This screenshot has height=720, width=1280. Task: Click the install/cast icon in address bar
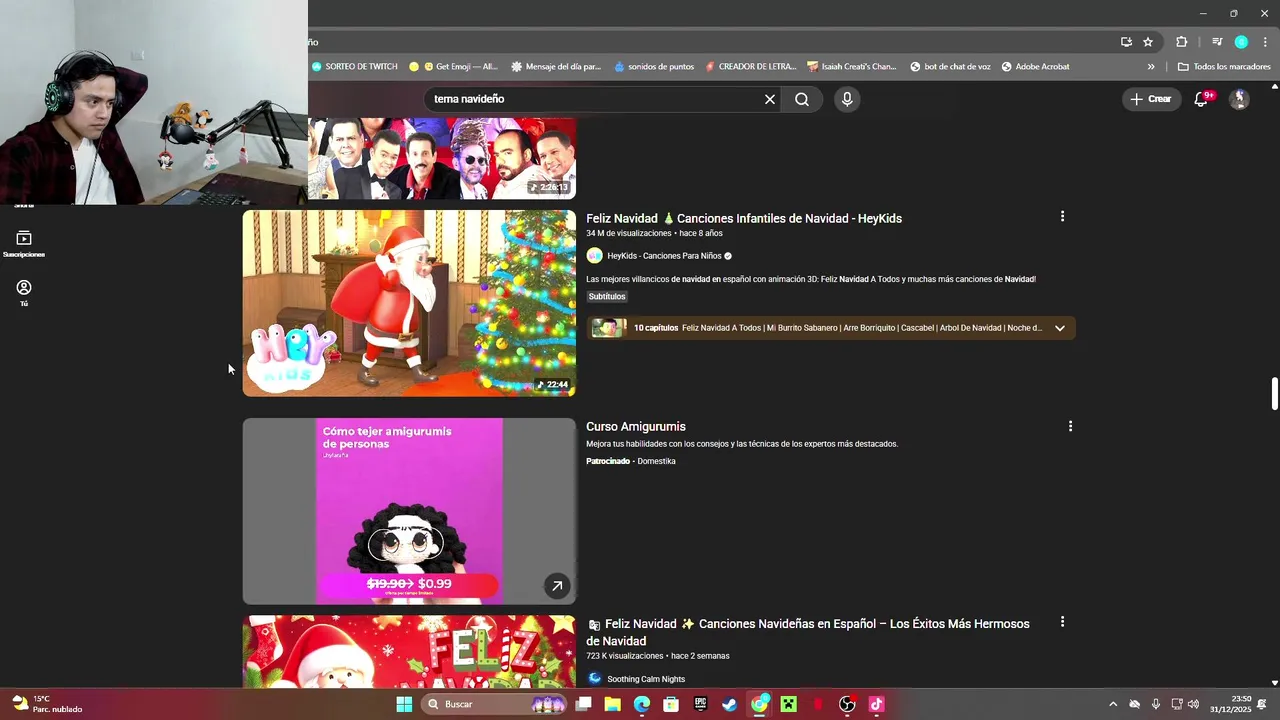coord(1126,42)
